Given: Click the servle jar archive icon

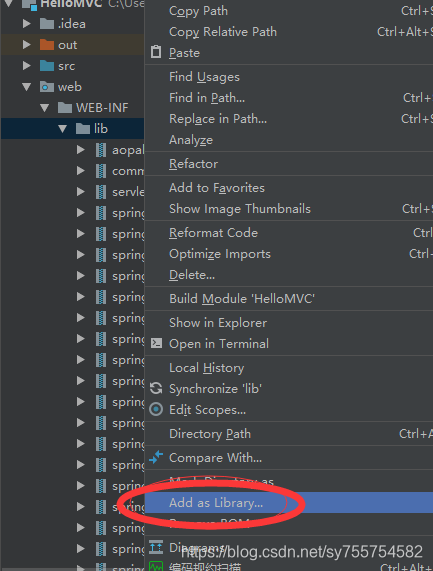Looking at the screenshot, I should [x=101, y=192].
